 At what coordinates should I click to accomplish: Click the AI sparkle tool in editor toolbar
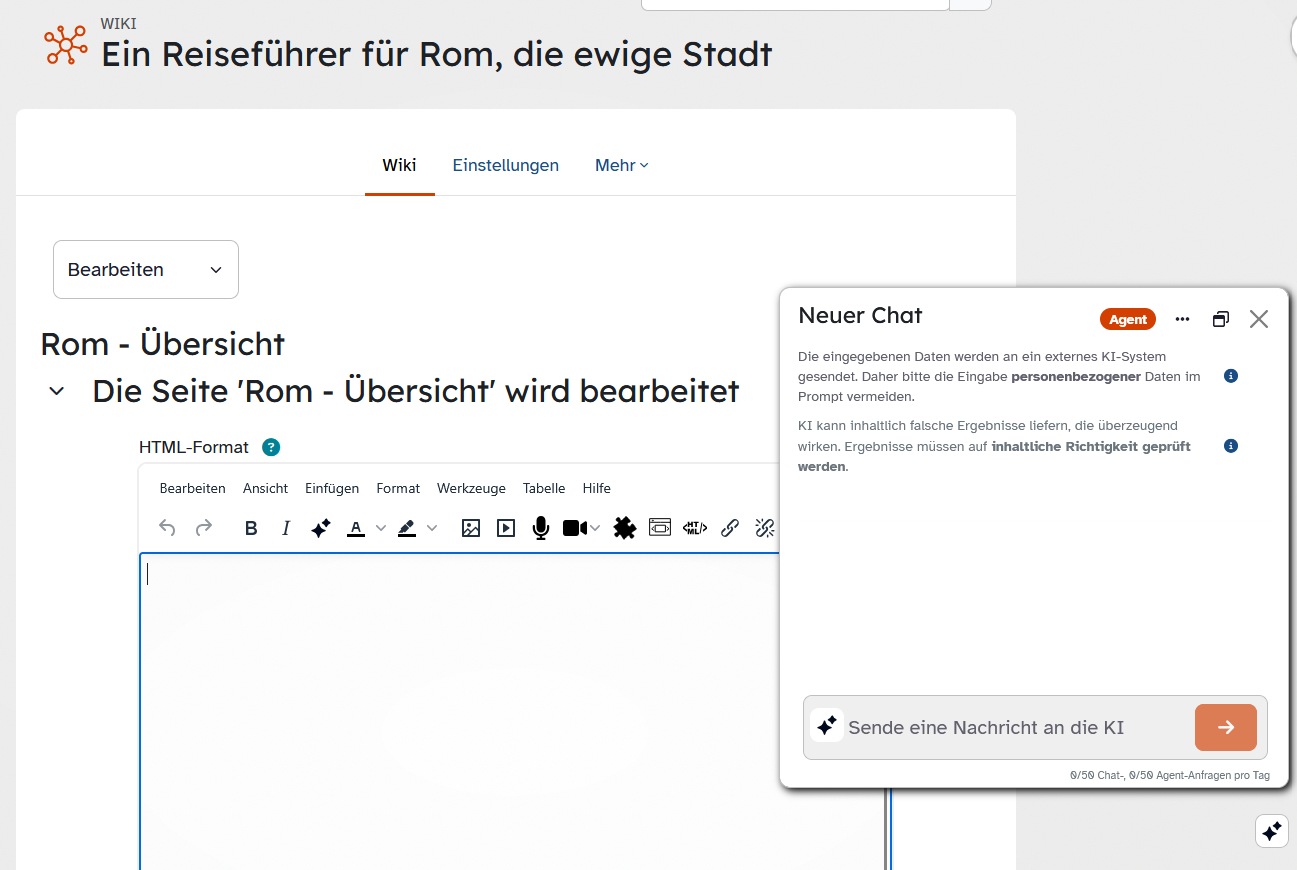click(x=320, y=528)
